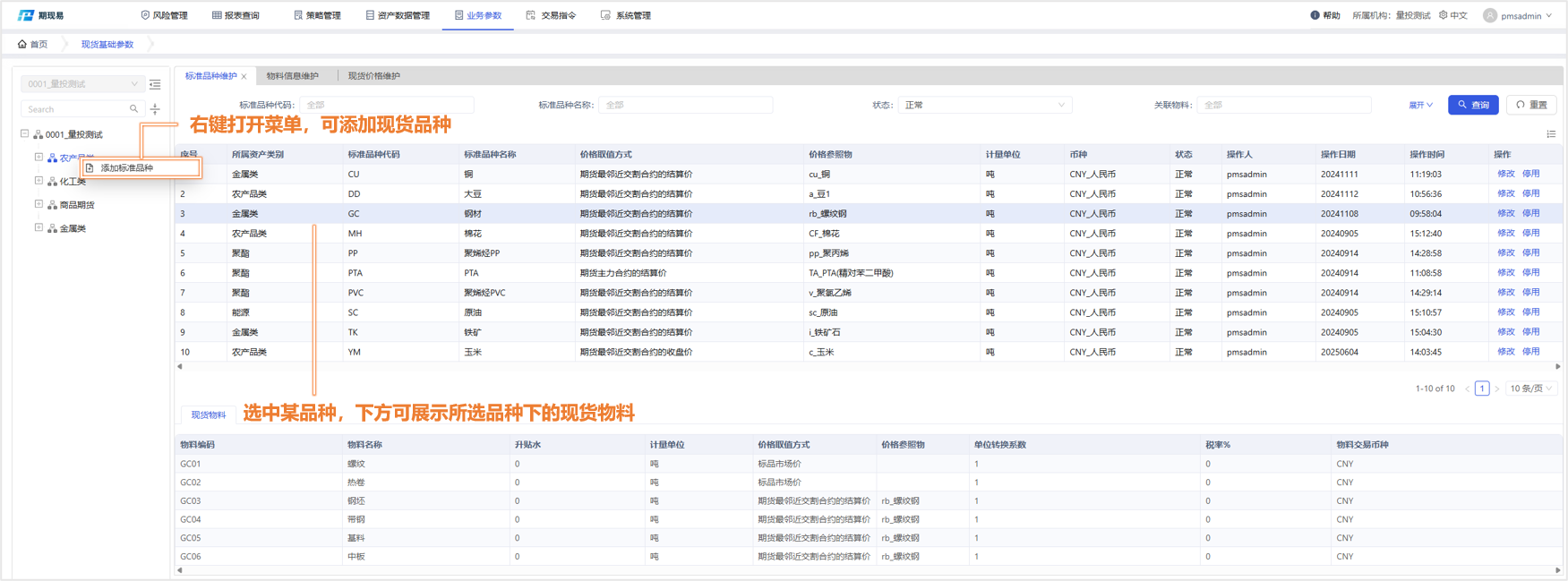
Task: Click the home icon in breadcrumb
Action: 22,44
